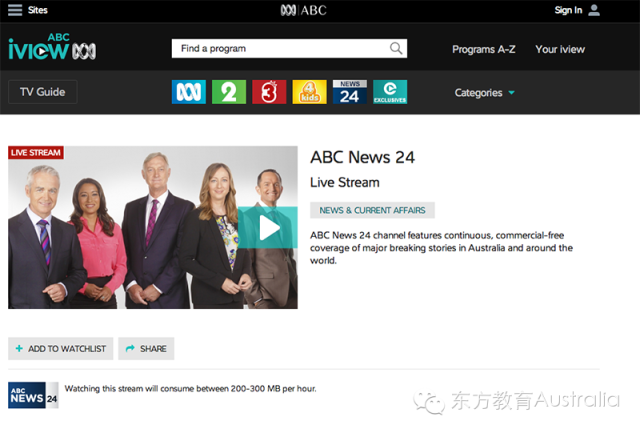This screenshot has height=433, width=640.
Task: Open the ABC iview logo homepage
Action: [x=52, y=47]
